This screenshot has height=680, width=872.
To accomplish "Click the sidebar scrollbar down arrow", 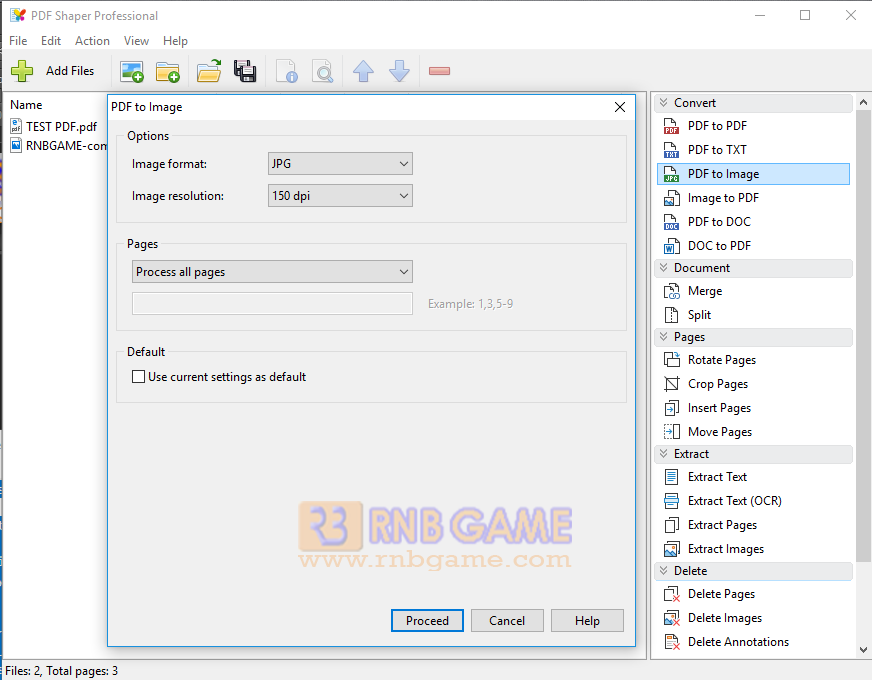I will click(x=863, y=649).
